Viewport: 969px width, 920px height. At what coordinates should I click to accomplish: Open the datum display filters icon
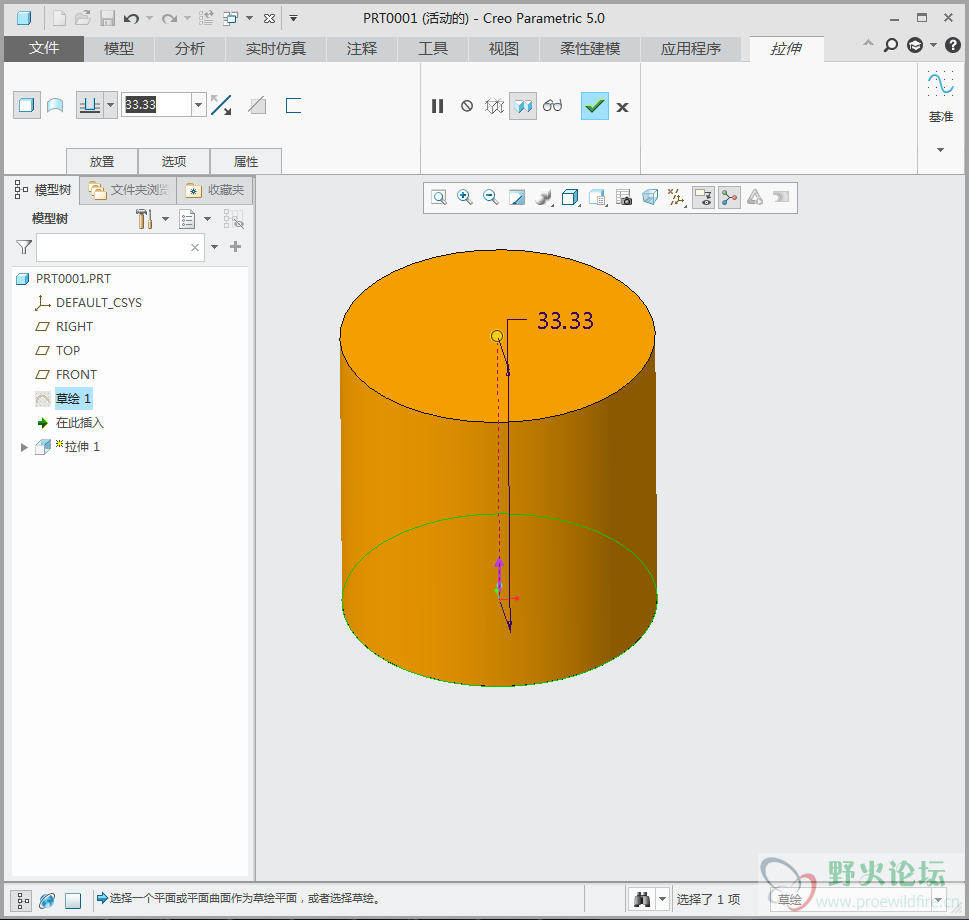point(676,198)
